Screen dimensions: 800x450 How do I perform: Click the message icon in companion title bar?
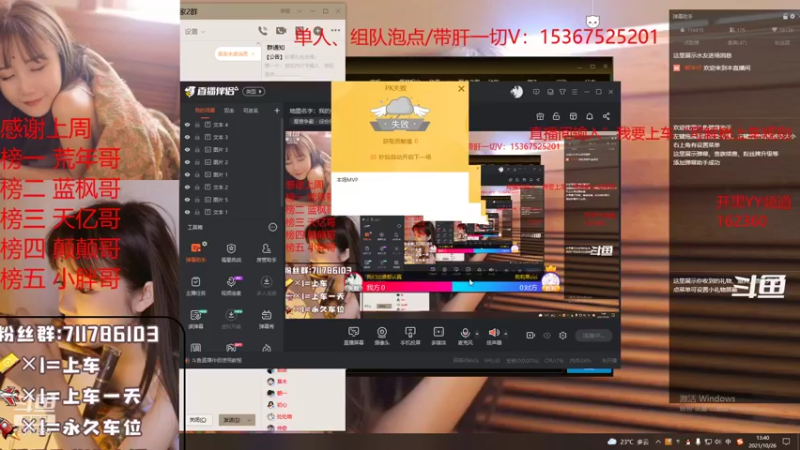pos(536,92)
